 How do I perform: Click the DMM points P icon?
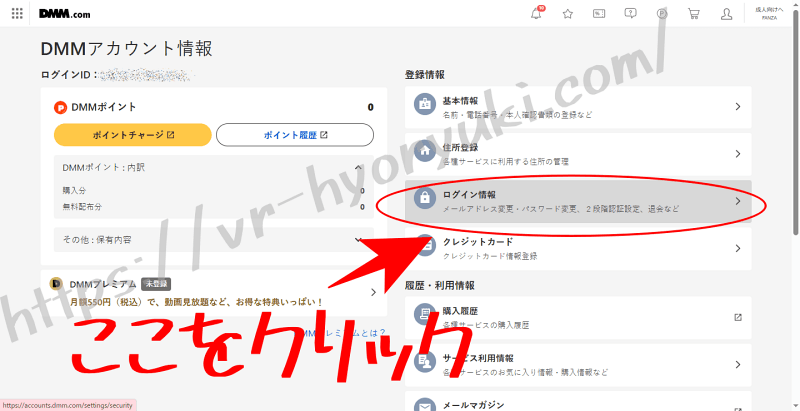pyautogui.click(x=661, y=14)
